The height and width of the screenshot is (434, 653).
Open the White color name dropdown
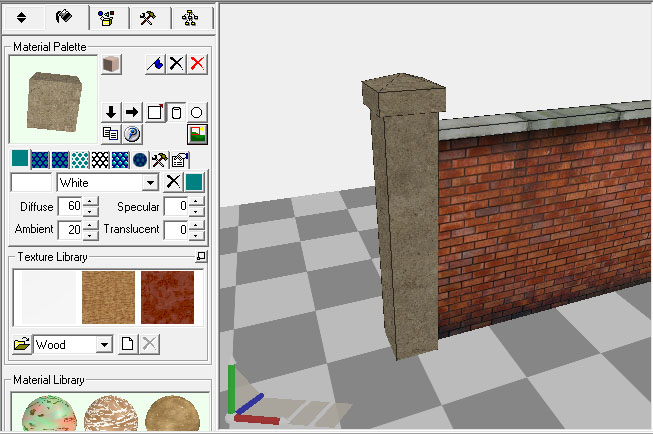click(150, 183)
